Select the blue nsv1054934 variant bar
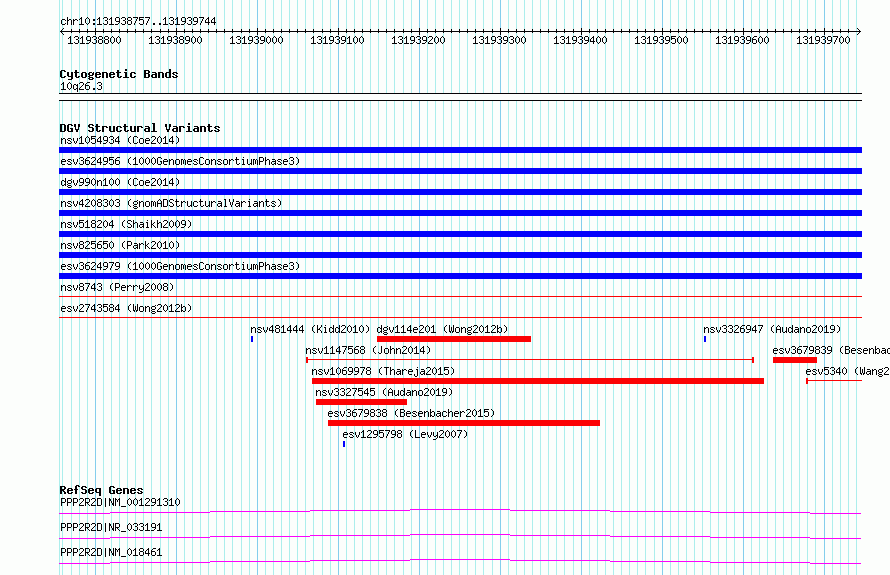 pyautogui.click(x=460, y=150)
